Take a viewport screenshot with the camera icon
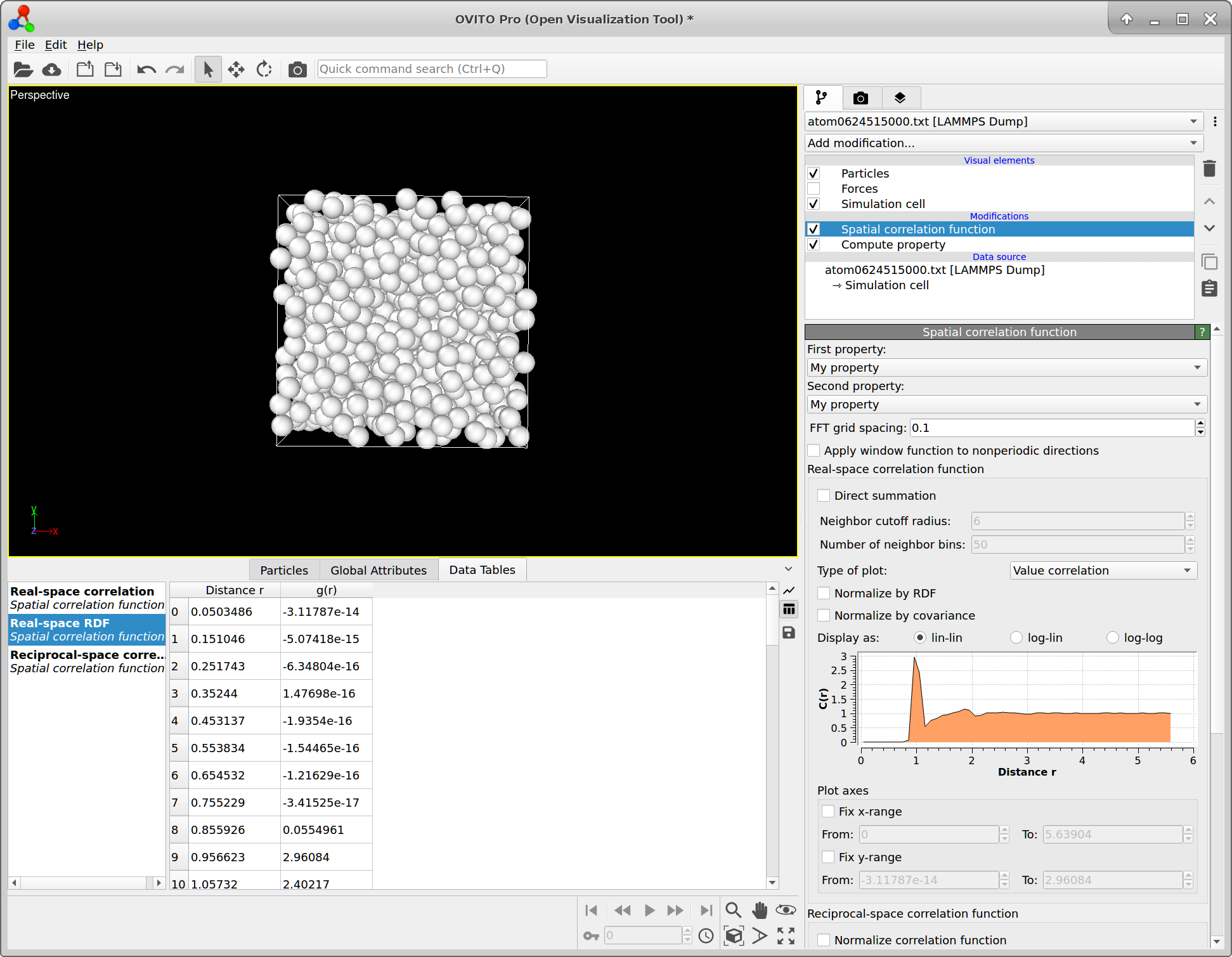Screen dimensions: 1232x957 coord(297,68)
